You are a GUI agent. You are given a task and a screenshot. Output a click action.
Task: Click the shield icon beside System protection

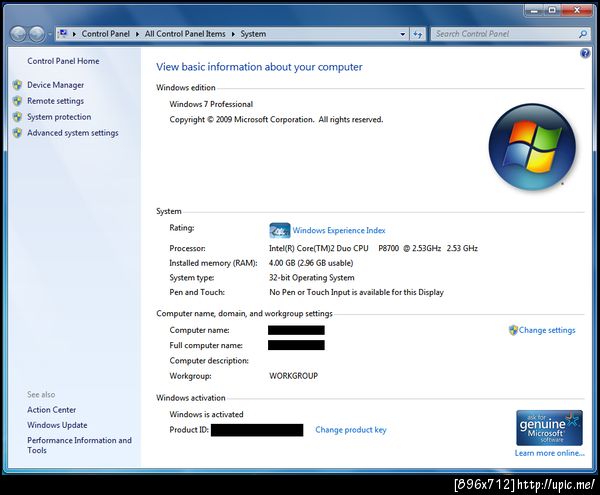17,117
